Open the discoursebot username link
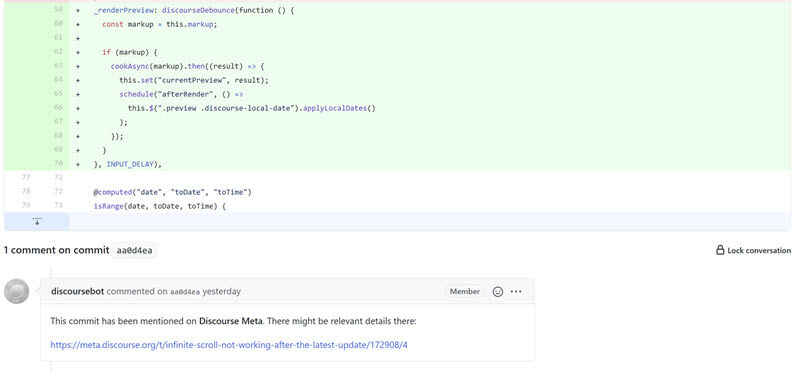The image size is (797, 377). (77, 292)
